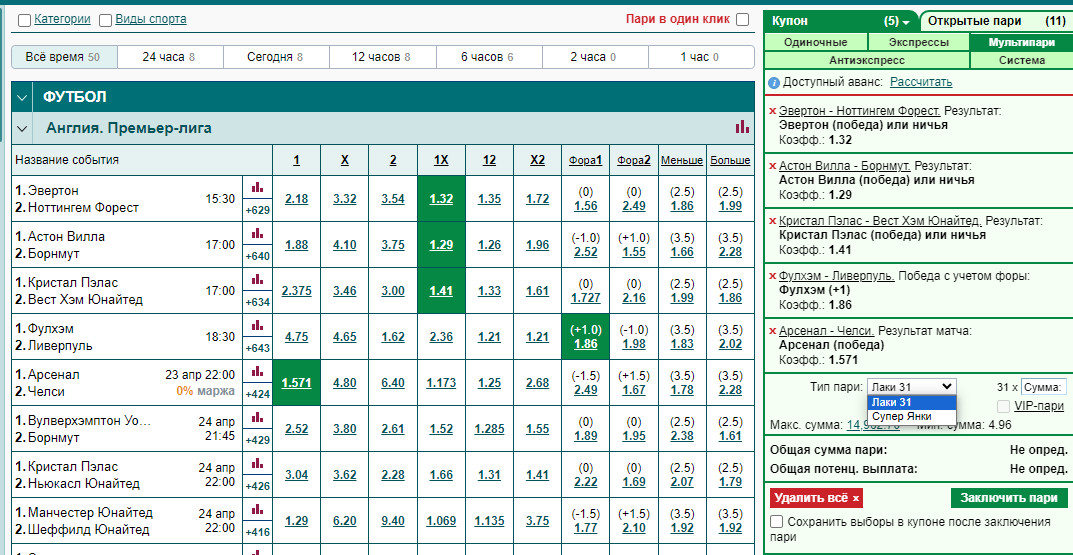The width and height of the screenshot is (1073, 555).
Task: Open statistics icon for Астон Вилла match
Action: pos(257,233)
